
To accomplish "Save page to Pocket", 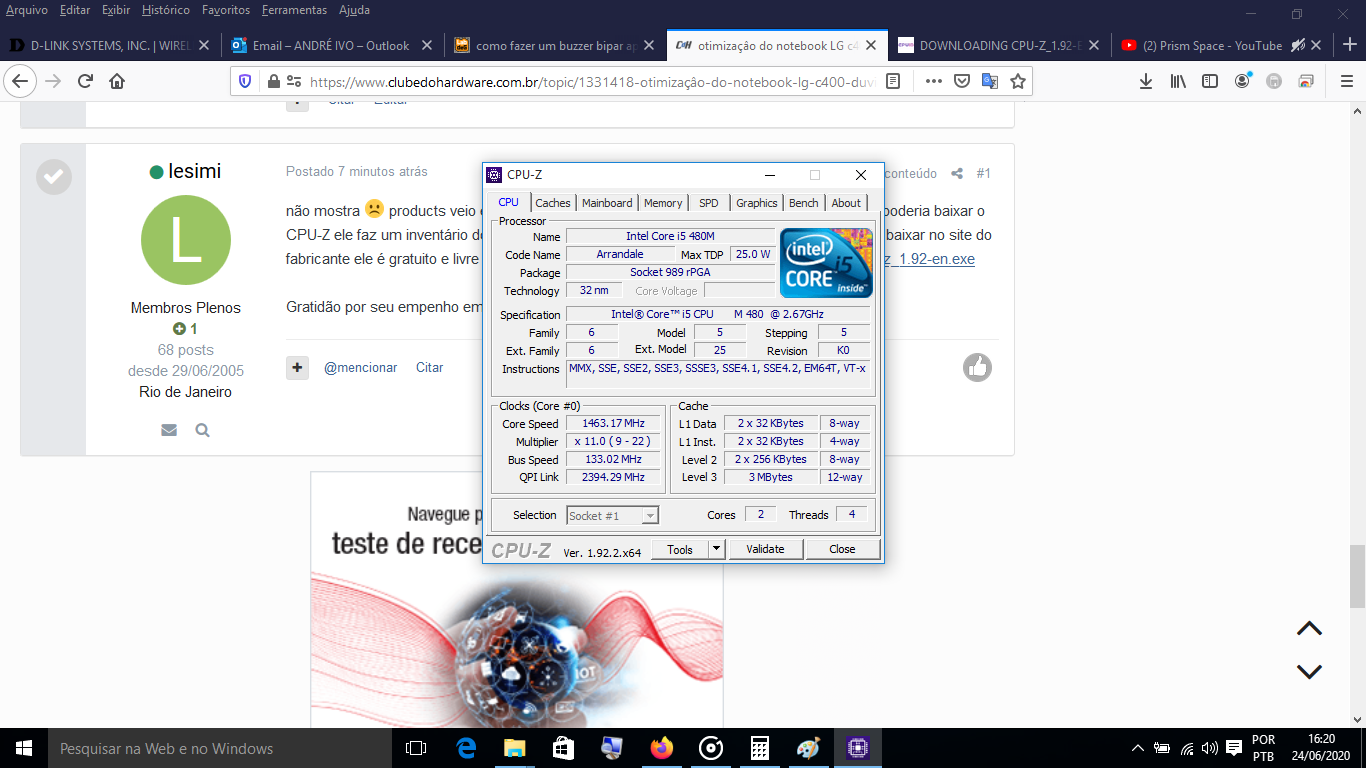I will (x=961, y=81).
